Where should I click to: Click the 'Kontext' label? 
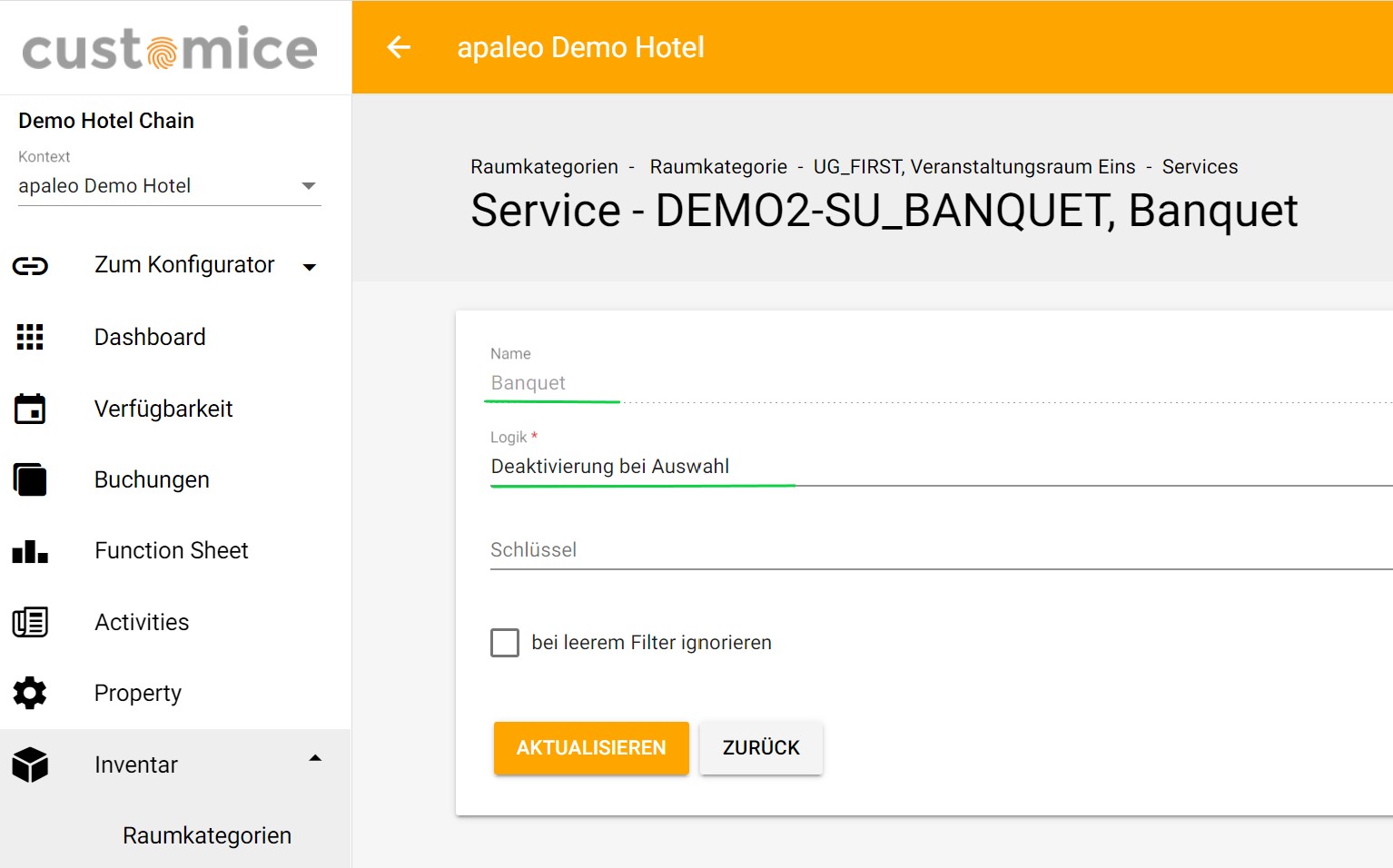click(x=44, y=157)
